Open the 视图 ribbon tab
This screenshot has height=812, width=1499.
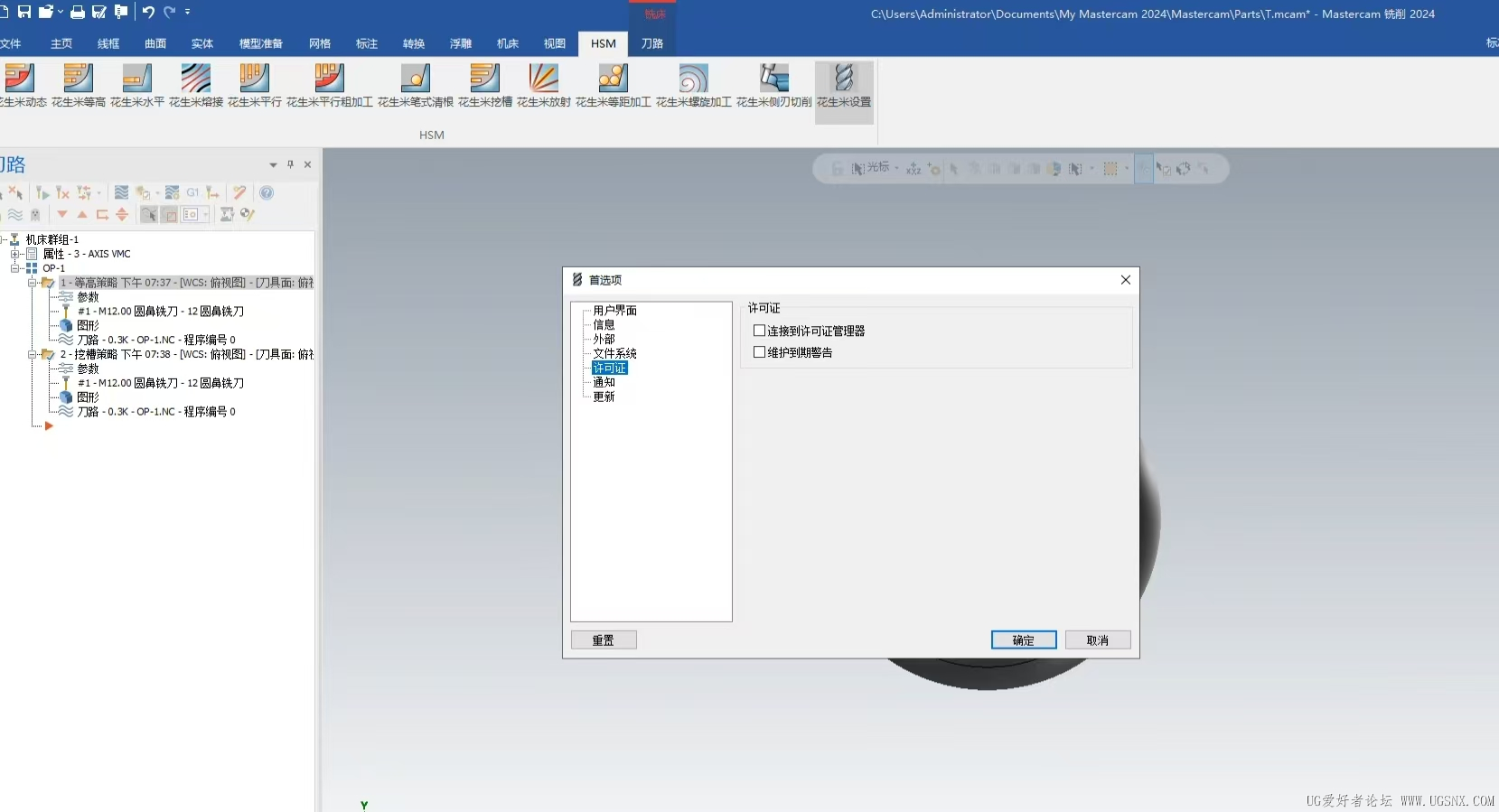(x=555, y=43)
